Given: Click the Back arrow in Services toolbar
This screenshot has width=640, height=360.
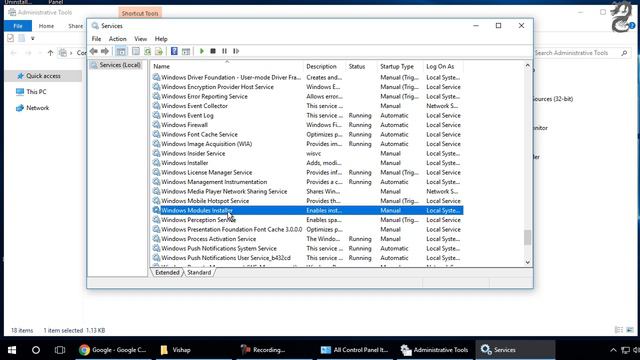Looking at the screenshot, I should [94, 51].
